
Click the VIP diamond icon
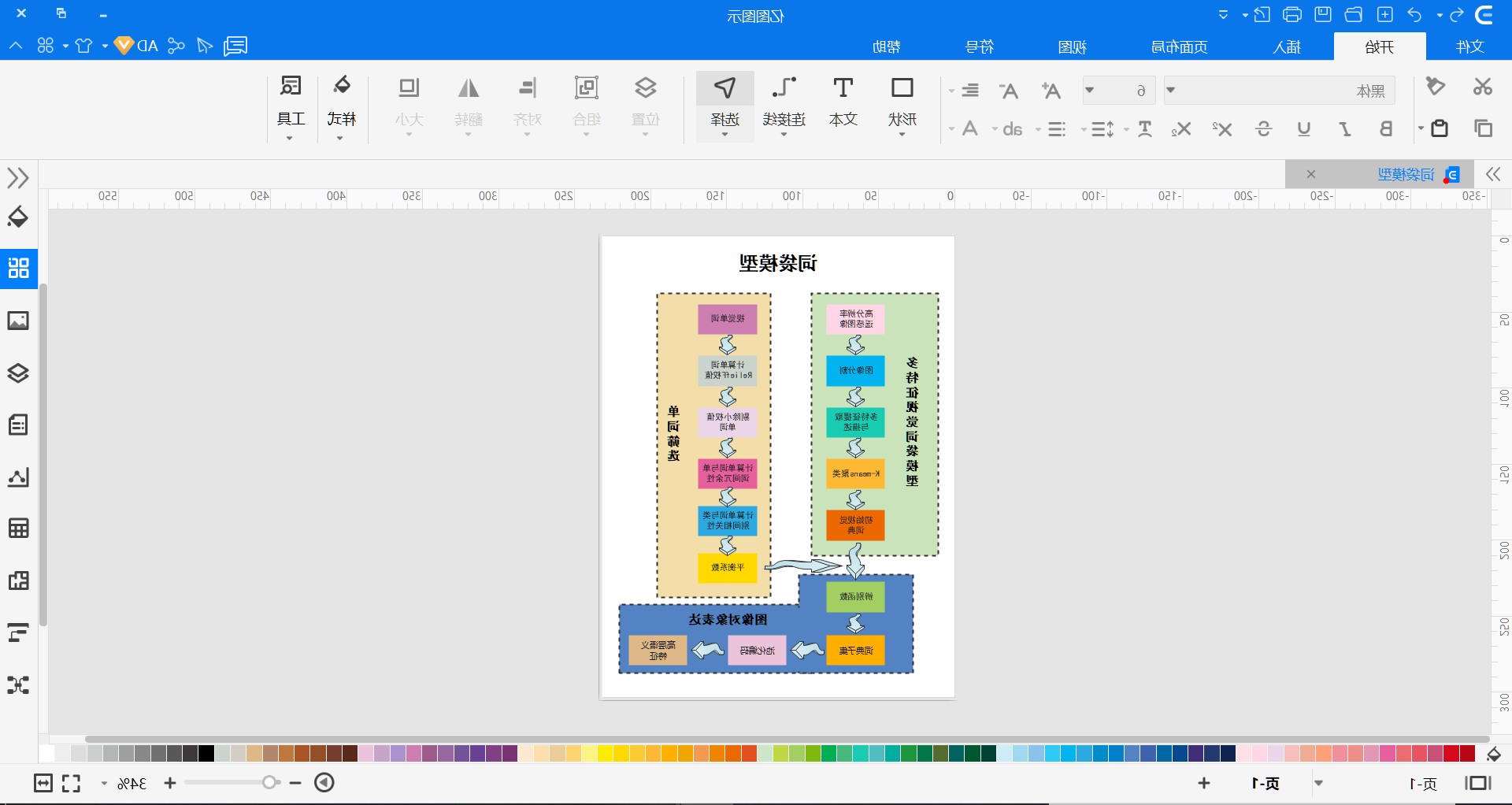pyautogui.click(x=124, y=46)
